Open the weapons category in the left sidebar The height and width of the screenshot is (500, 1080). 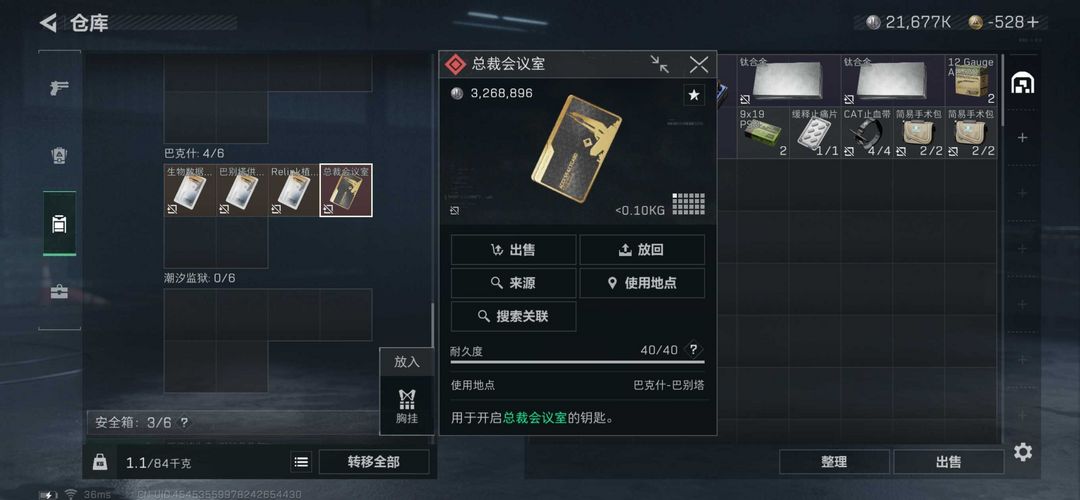[x=59, y=87]
